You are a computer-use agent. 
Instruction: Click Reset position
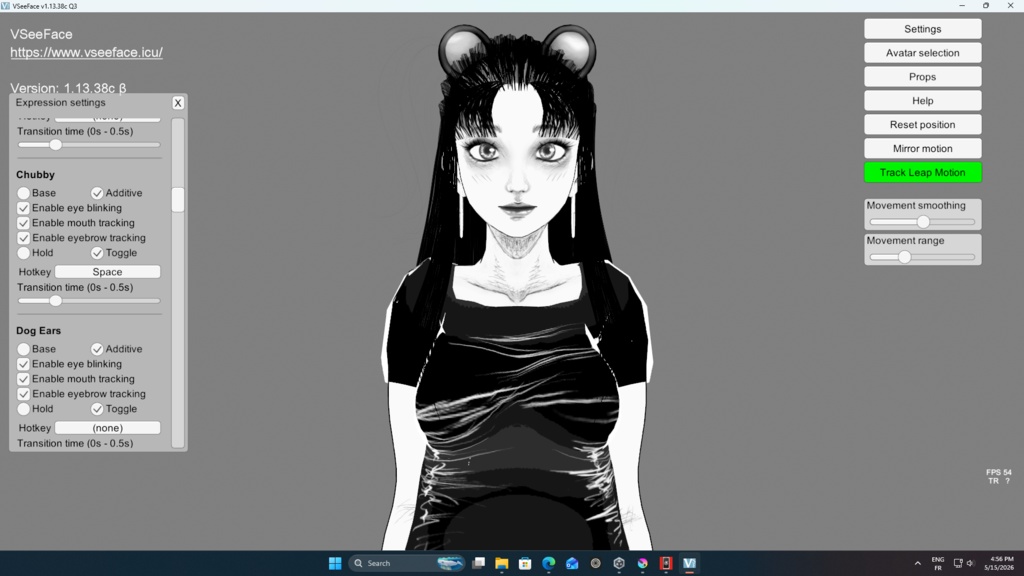tap(922, 125)
